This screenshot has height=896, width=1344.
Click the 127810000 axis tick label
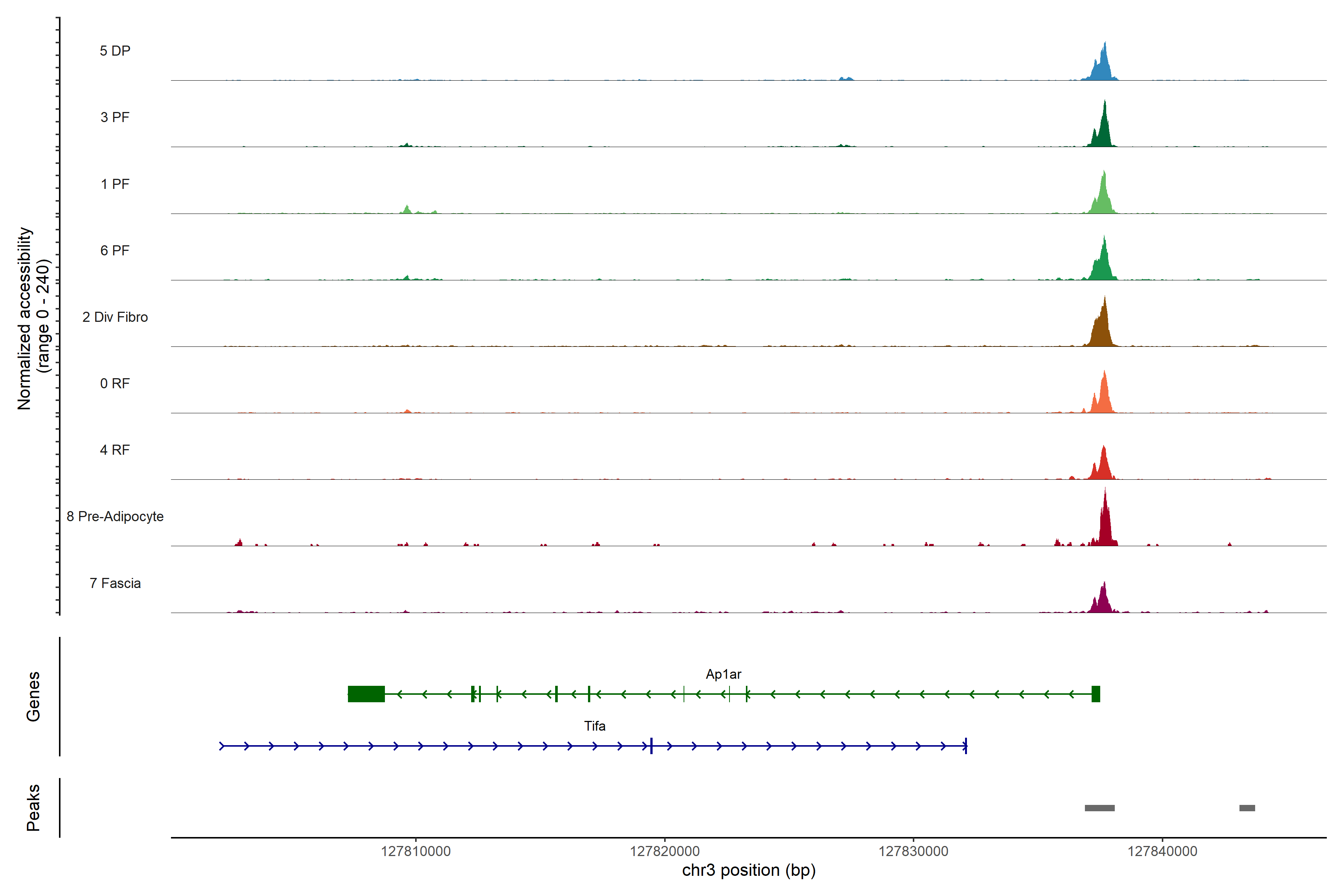pos(416,852)
